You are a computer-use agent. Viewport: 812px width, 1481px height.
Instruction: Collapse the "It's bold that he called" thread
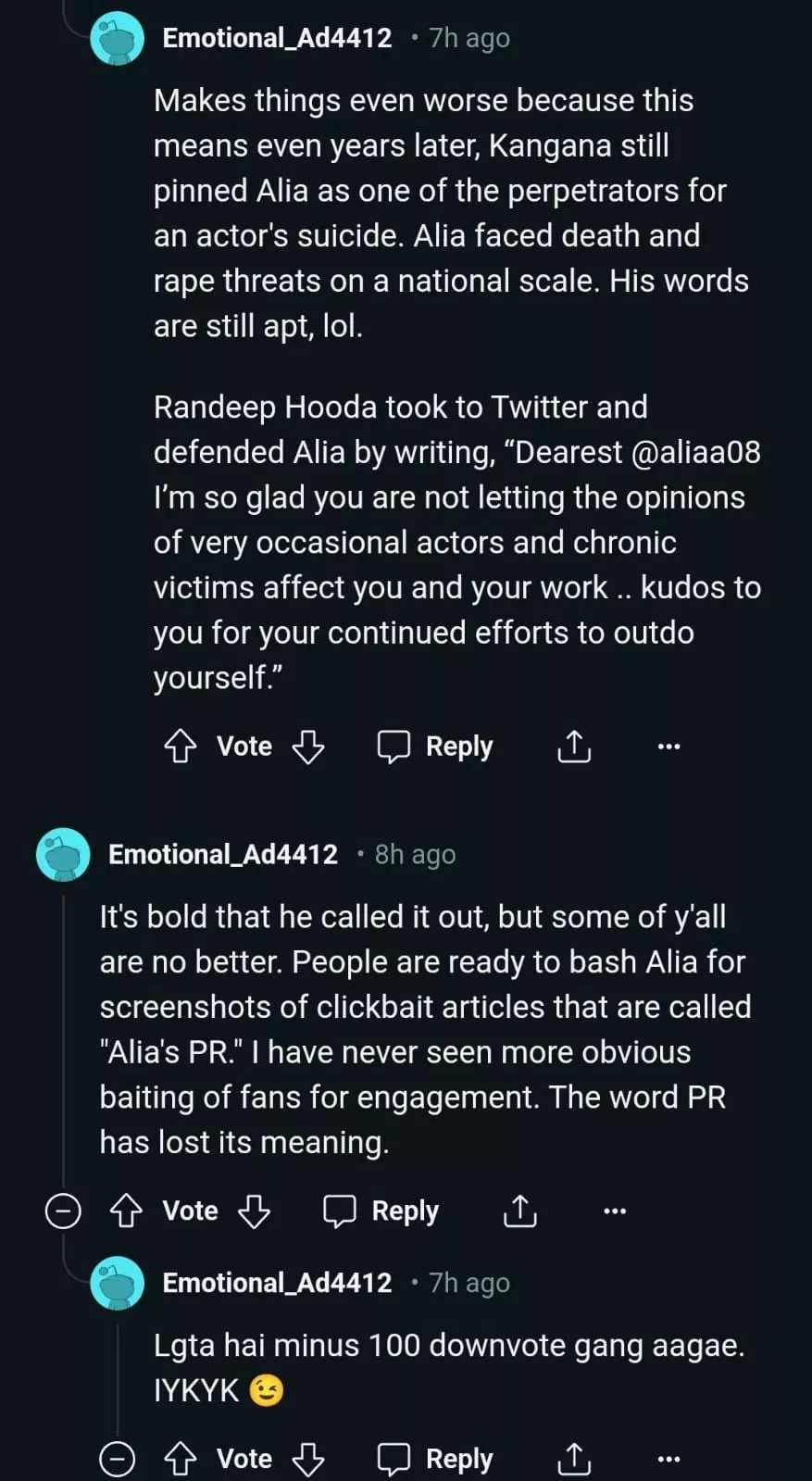(63, 1211)
